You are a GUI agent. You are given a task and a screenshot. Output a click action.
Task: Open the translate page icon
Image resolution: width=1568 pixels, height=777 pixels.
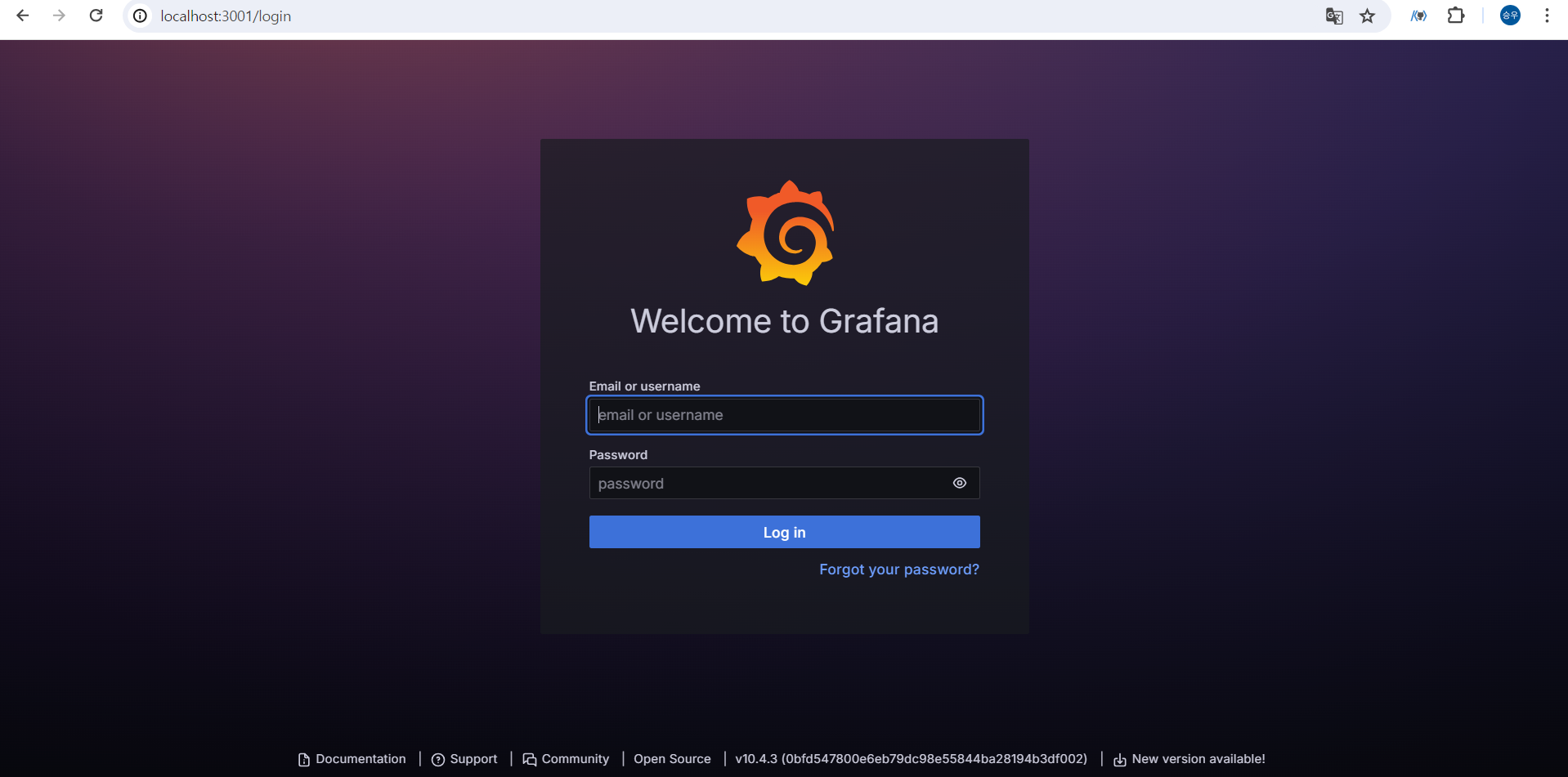pyautogui.click(x=1334, y=16)
